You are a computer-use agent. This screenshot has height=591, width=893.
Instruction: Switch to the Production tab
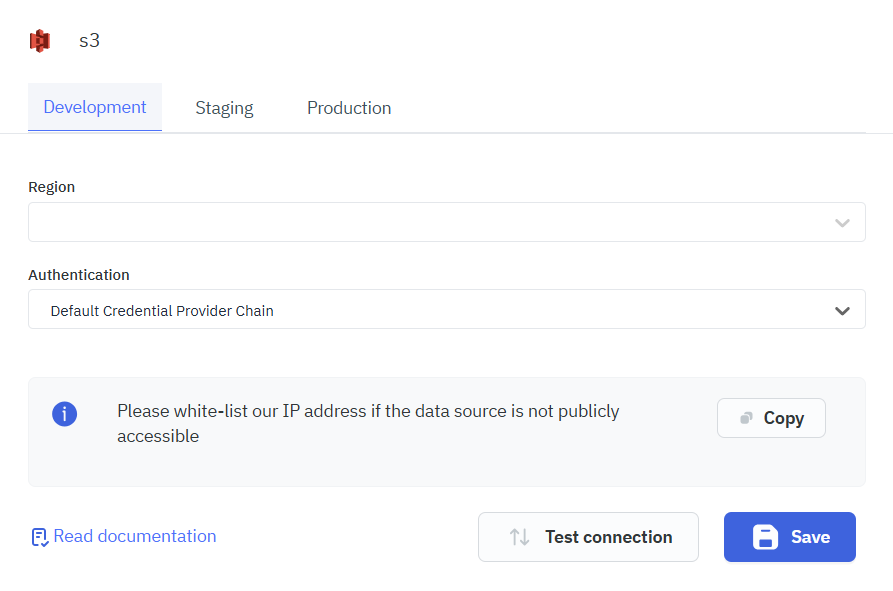(349, 107)
